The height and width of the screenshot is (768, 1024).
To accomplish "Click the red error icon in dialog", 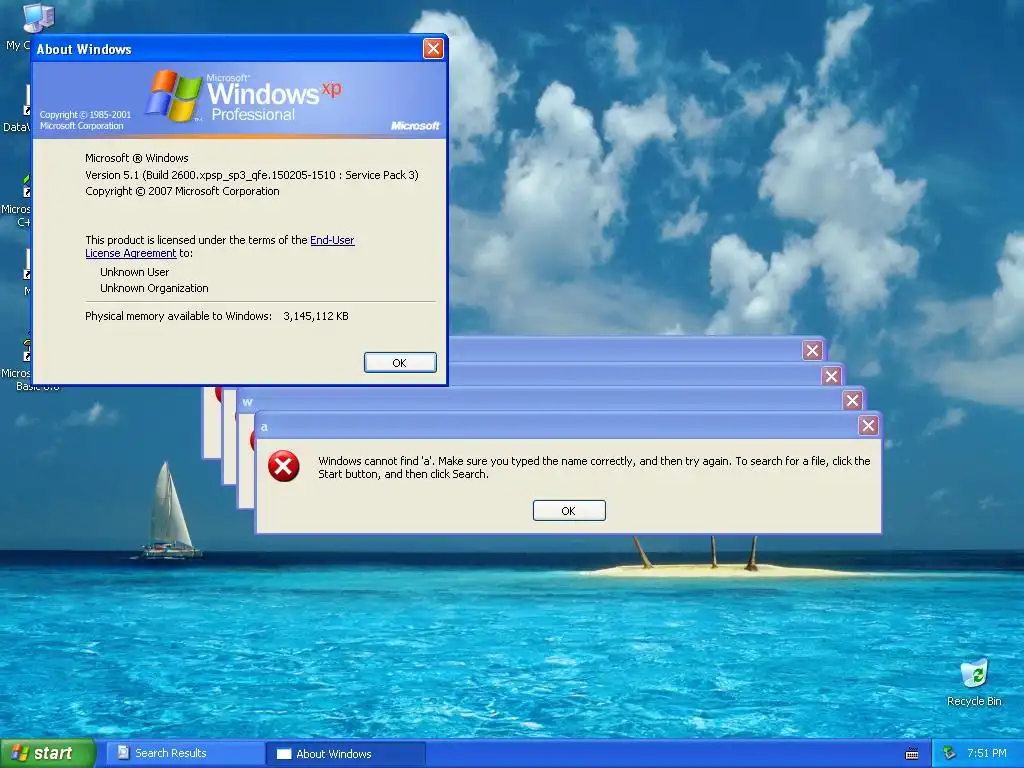I will 283,466.
